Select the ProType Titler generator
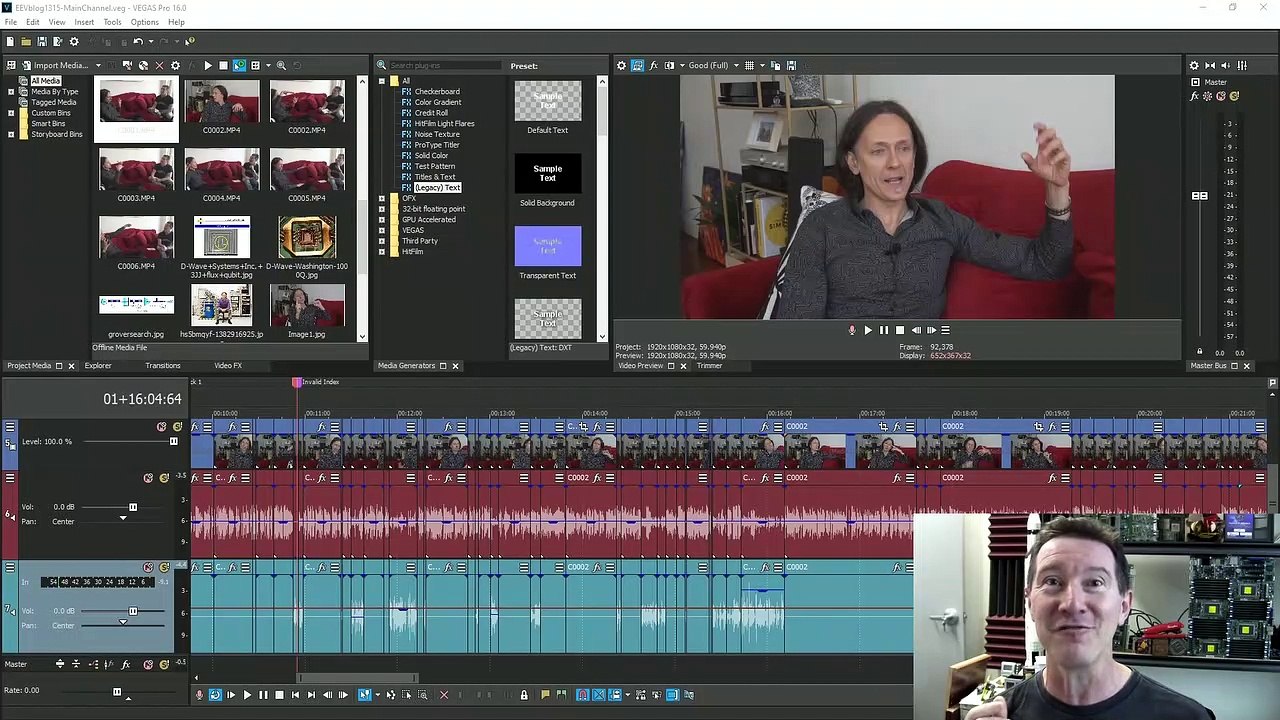The image size is (1280, 720). click(x=437, y=145)
